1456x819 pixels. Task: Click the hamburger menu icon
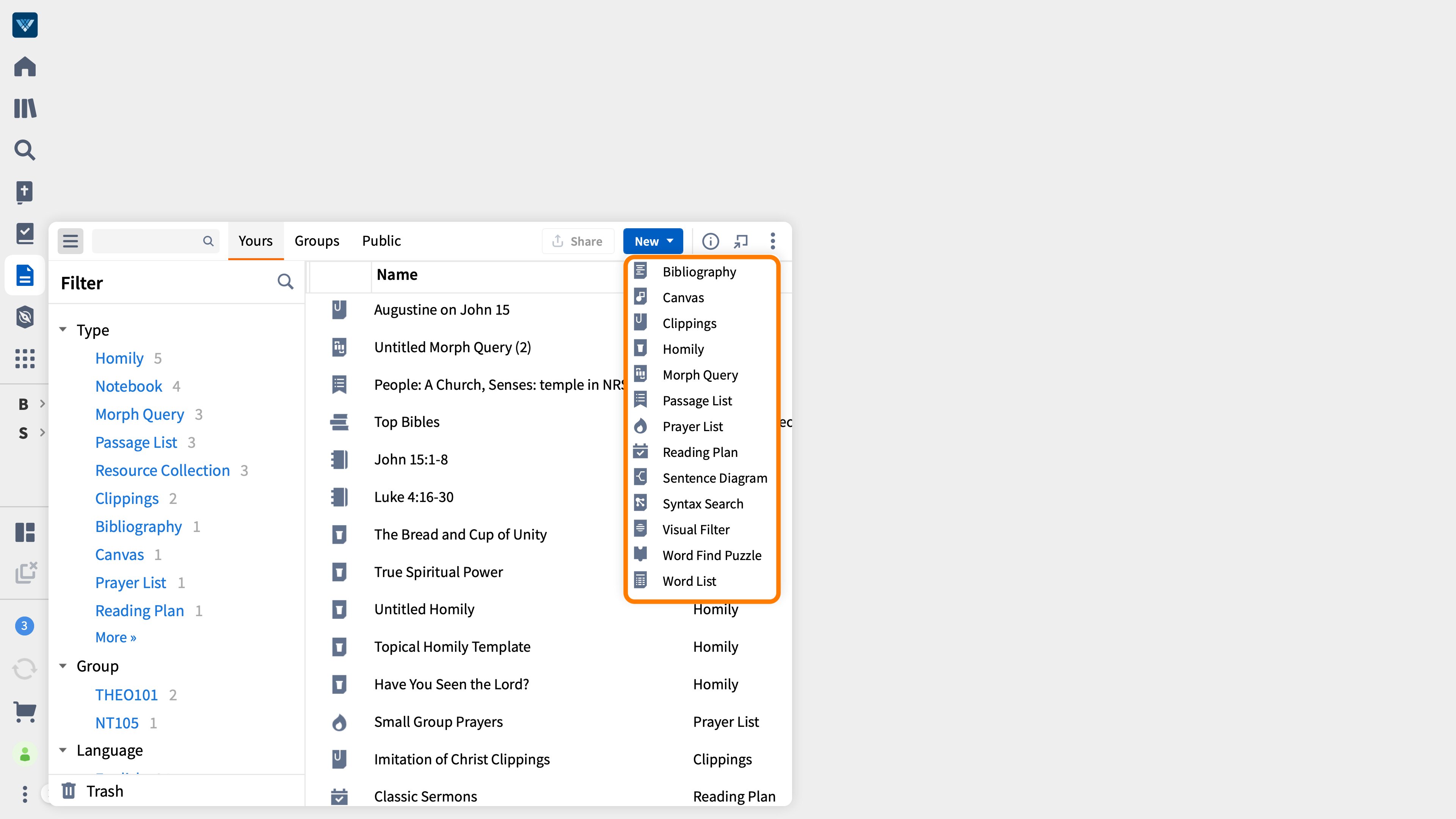click(70, 241)
